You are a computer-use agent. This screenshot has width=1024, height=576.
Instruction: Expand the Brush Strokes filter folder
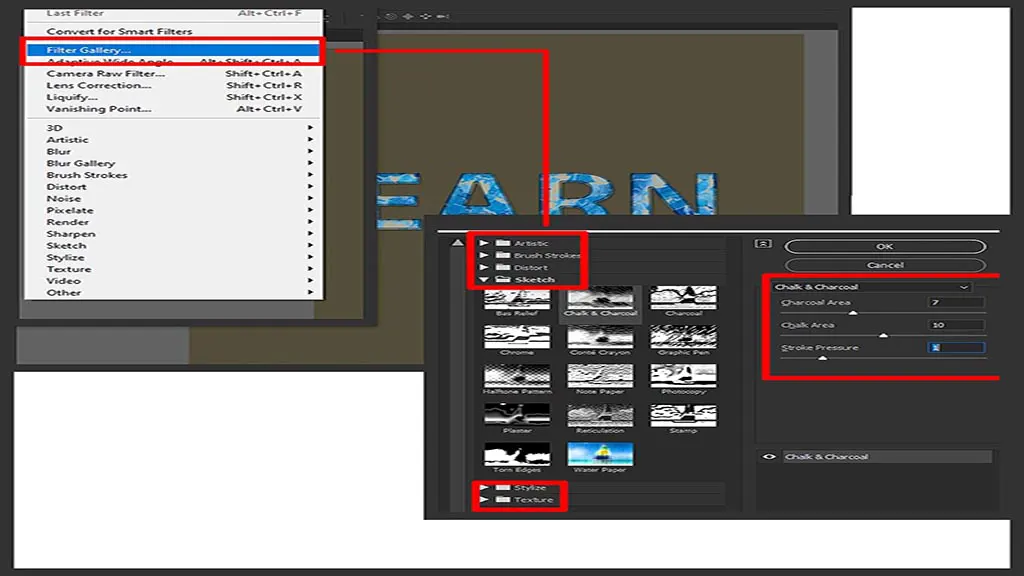484,255
